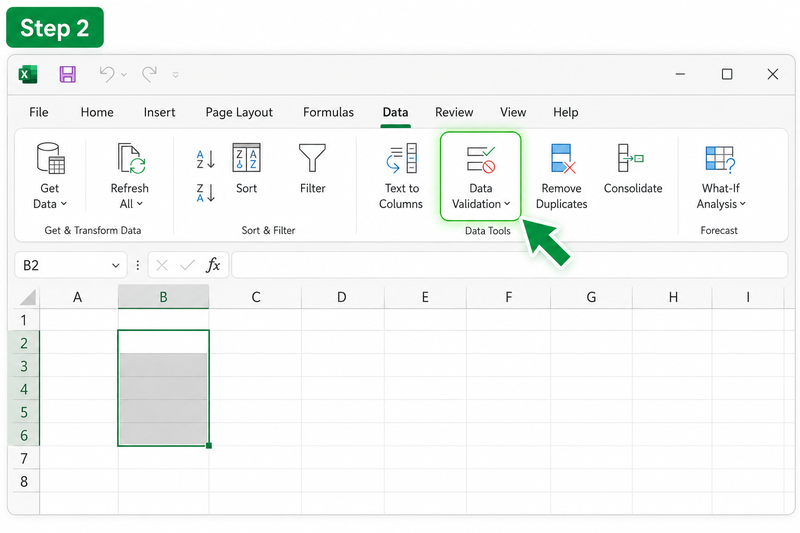Expand the What-If Analysis dropdown arrow

tap(742, 204)
